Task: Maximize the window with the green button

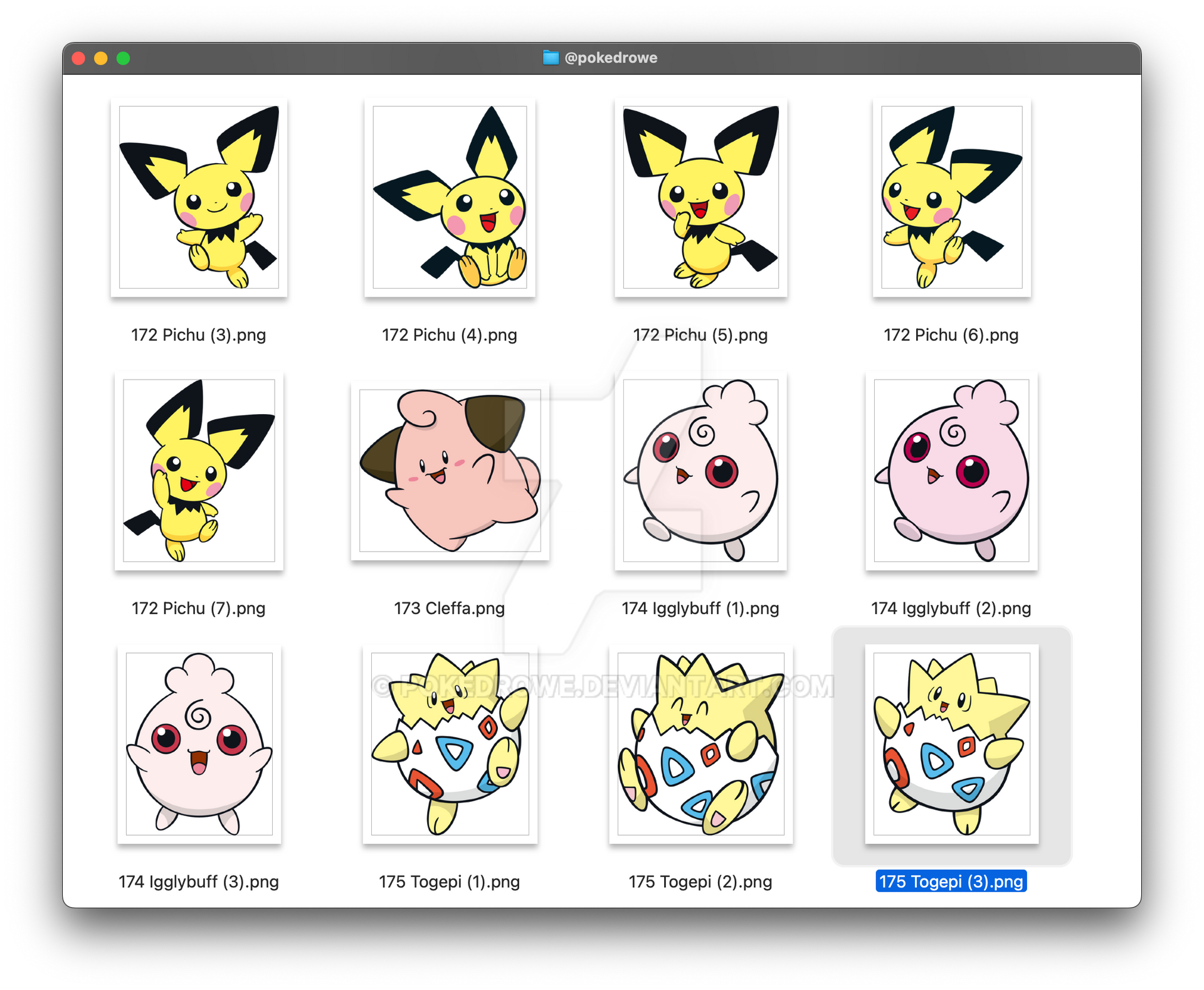Action: click(124, 58)
